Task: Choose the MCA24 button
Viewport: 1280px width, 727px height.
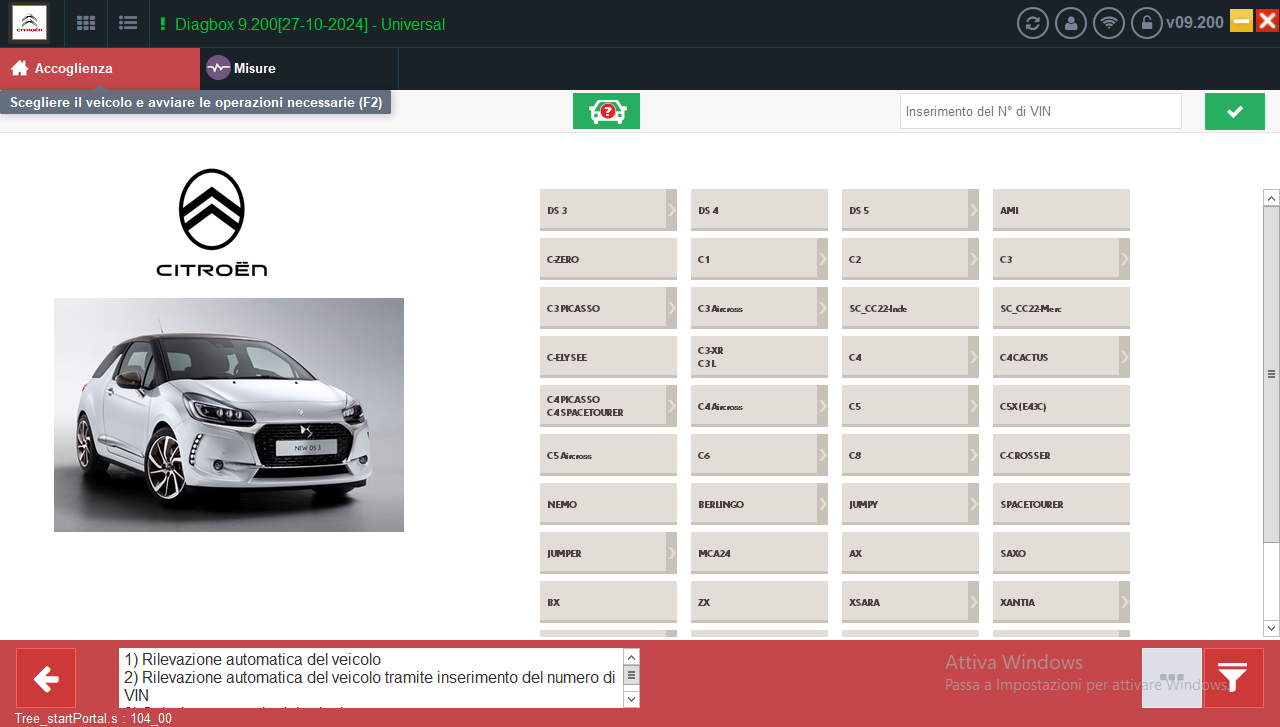Action: pyautogui.click(x=759, y=553)
